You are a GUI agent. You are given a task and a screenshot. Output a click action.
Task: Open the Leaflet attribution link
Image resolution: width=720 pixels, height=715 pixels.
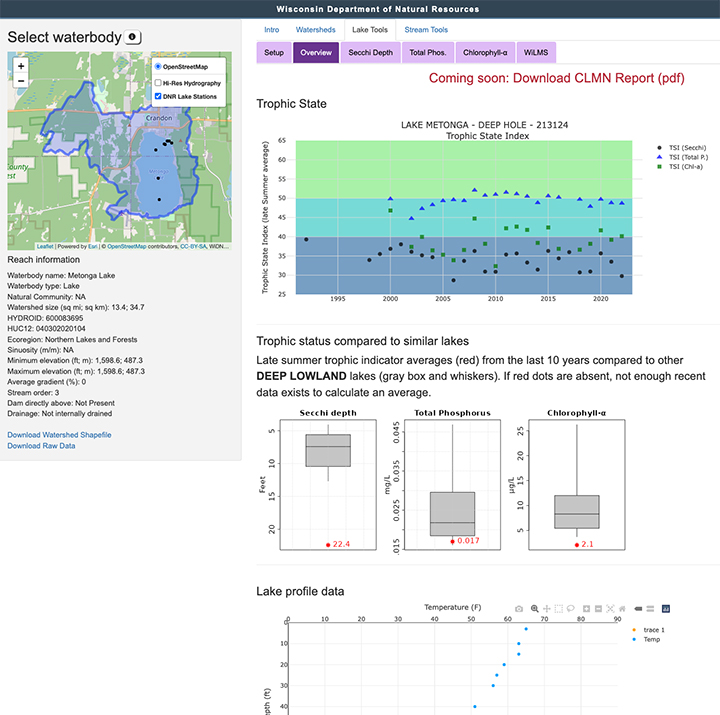click(x=45, y=247)
